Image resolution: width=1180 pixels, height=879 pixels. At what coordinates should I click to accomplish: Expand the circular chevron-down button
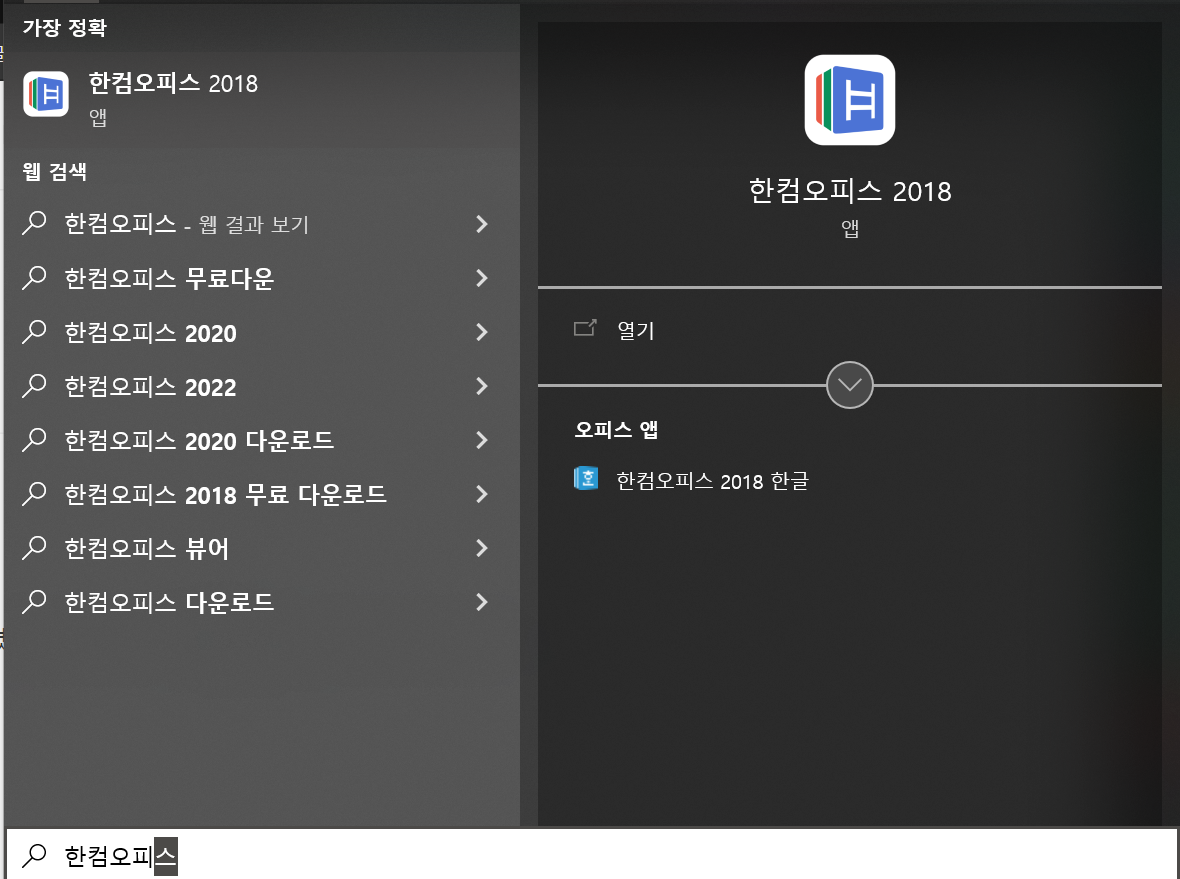point(850,385)
